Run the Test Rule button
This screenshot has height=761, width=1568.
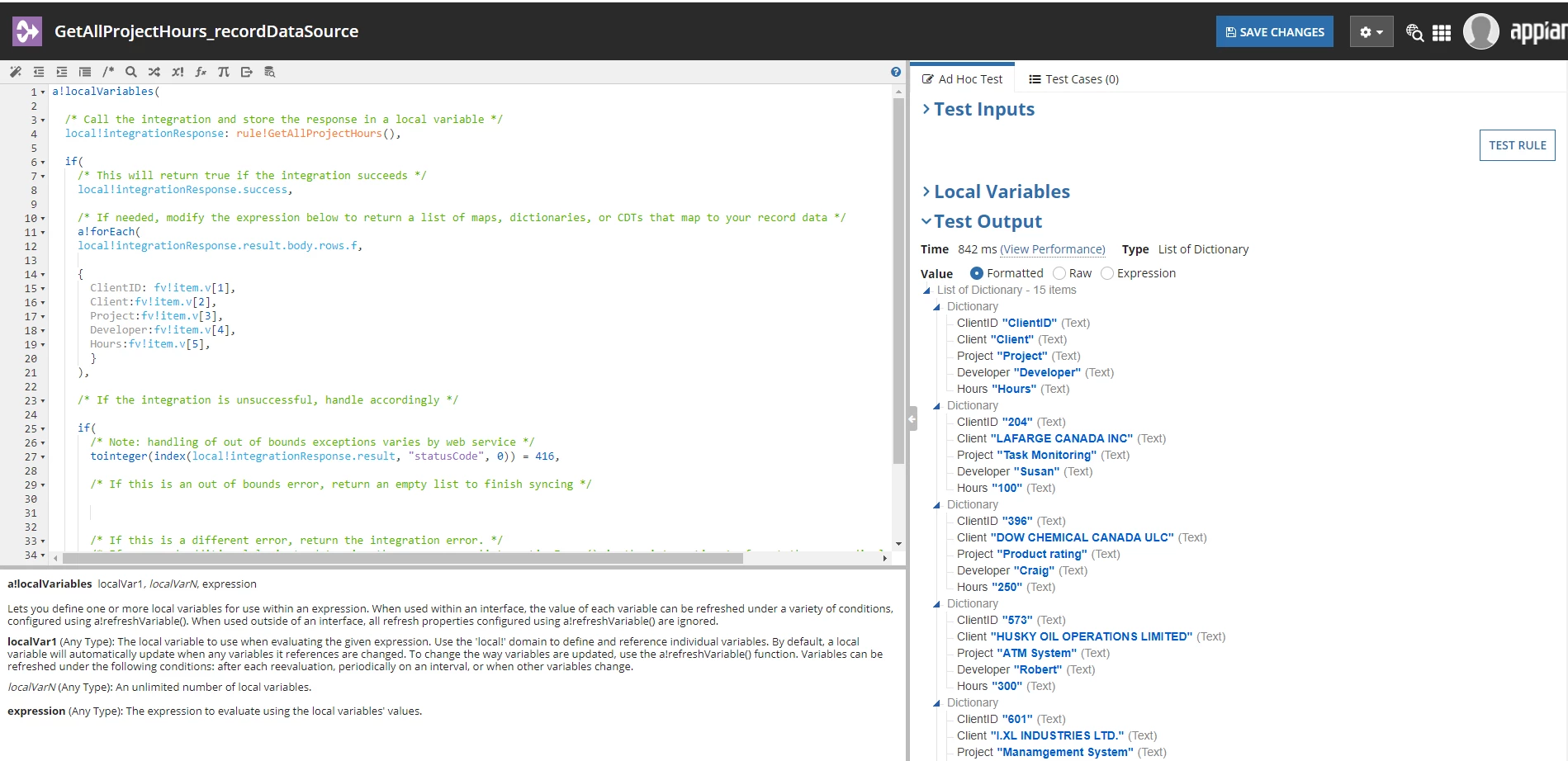click(x=1518, y=145)
